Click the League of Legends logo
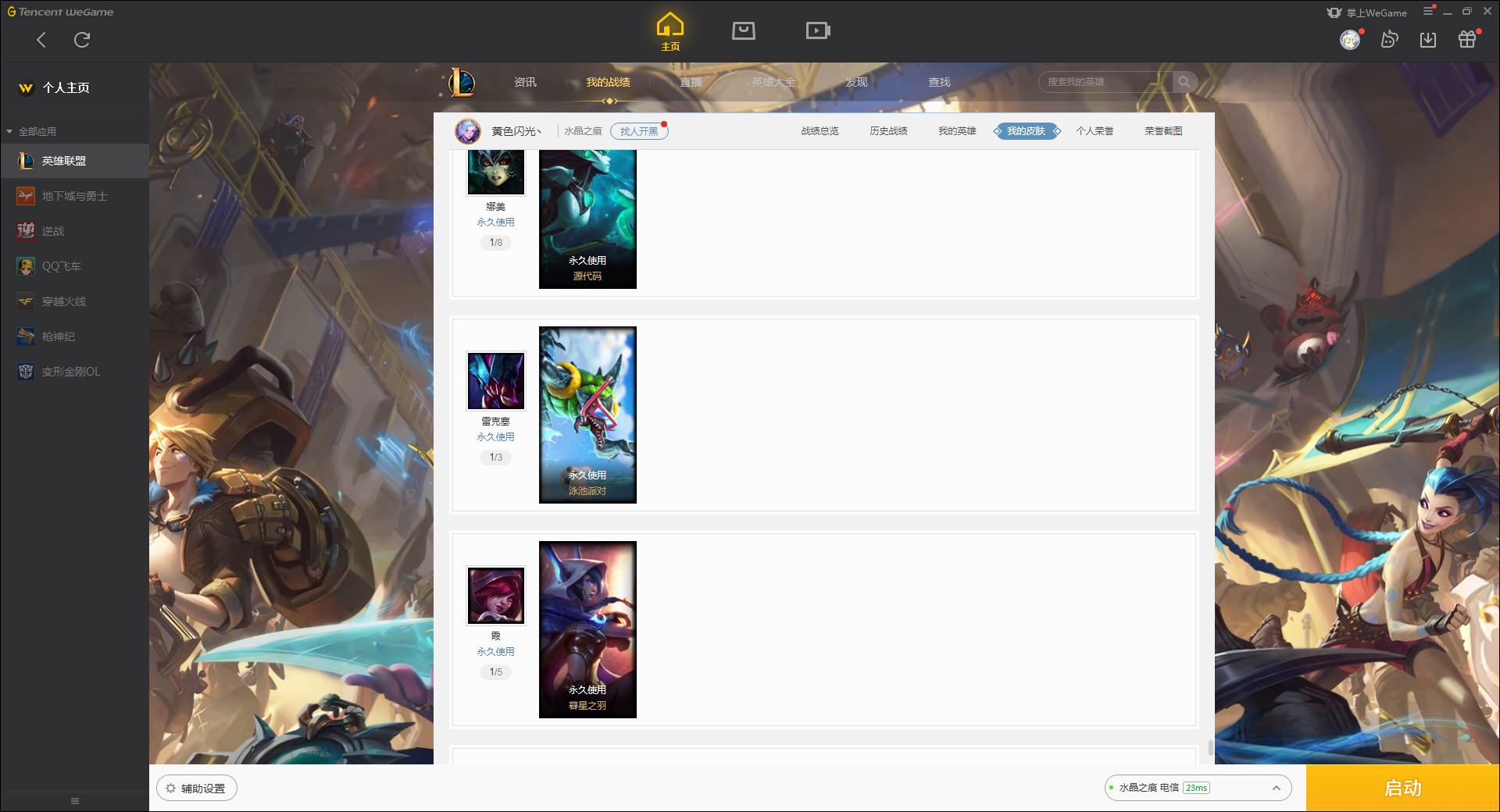Viewport: 1500px width, 812px height. 462,82
